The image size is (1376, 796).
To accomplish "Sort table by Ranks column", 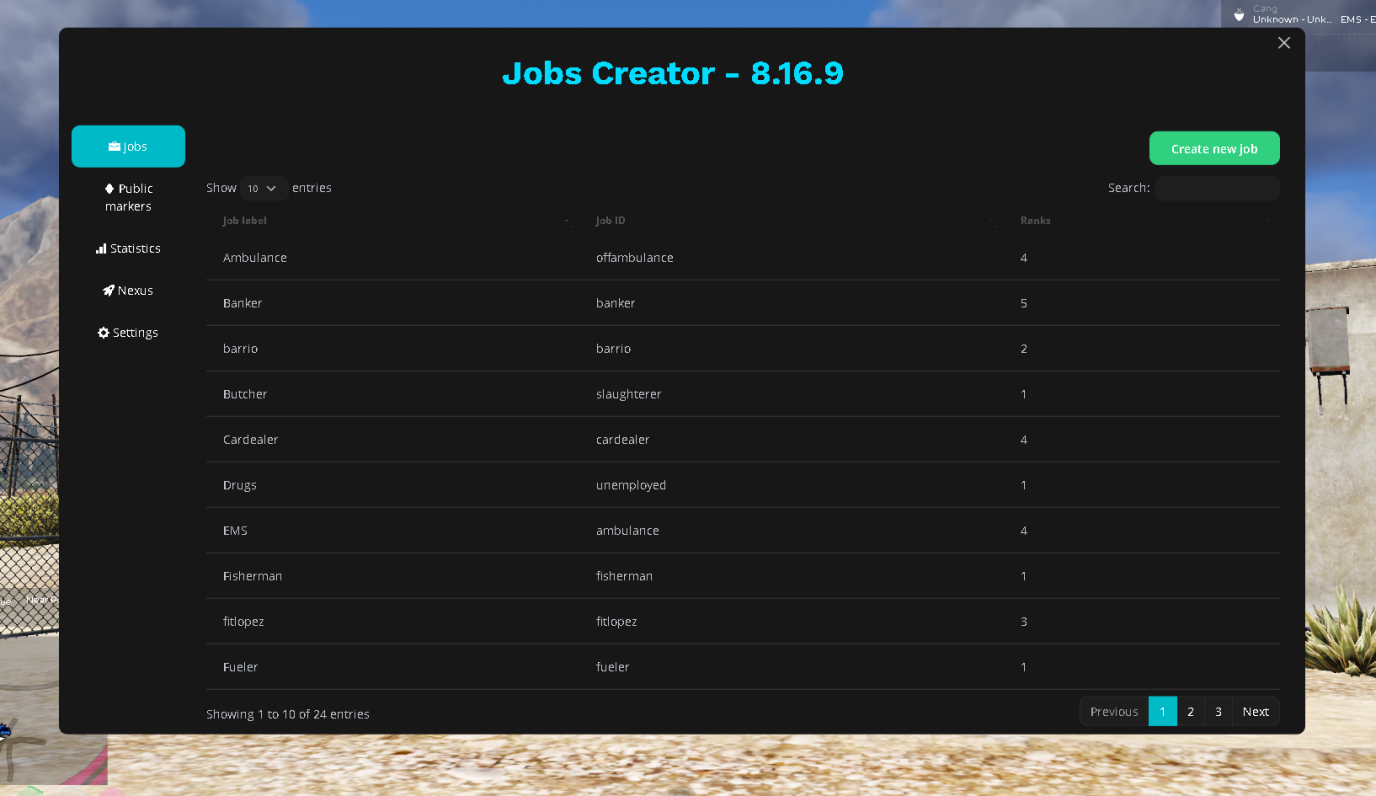I will (x=1142, y=220).
